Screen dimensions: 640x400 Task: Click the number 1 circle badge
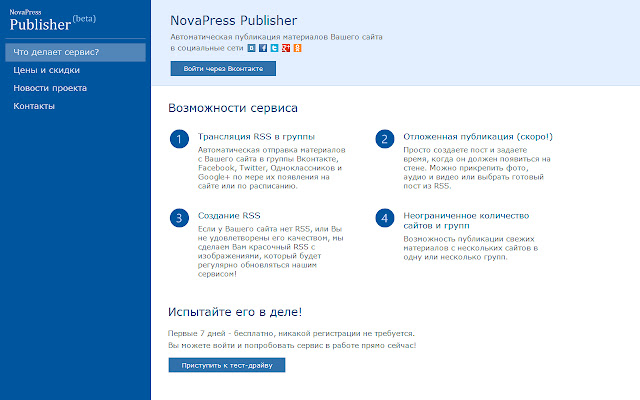point(179,139)
